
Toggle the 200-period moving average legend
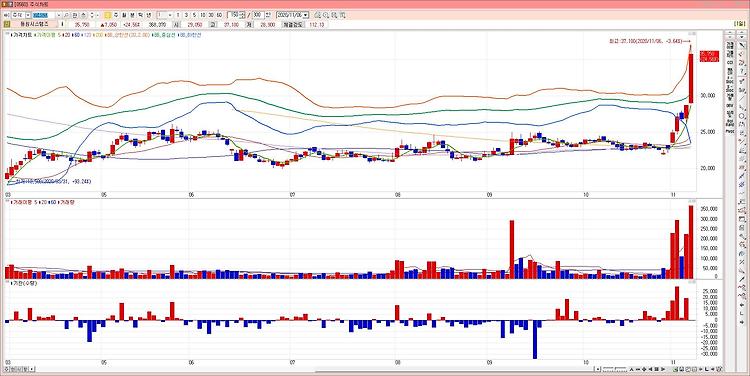tap(98, 35)
